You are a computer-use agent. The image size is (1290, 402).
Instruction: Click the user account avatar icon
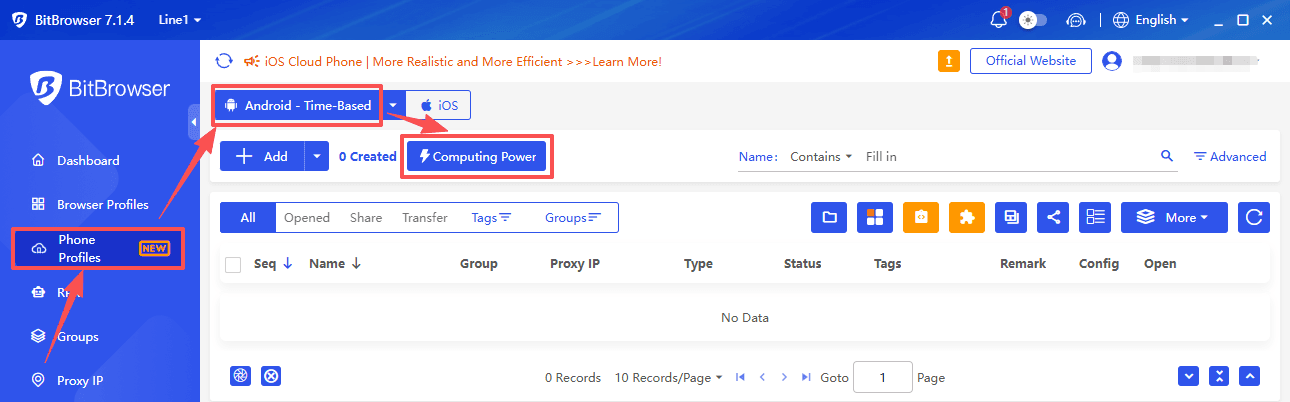pos(1111,61)
